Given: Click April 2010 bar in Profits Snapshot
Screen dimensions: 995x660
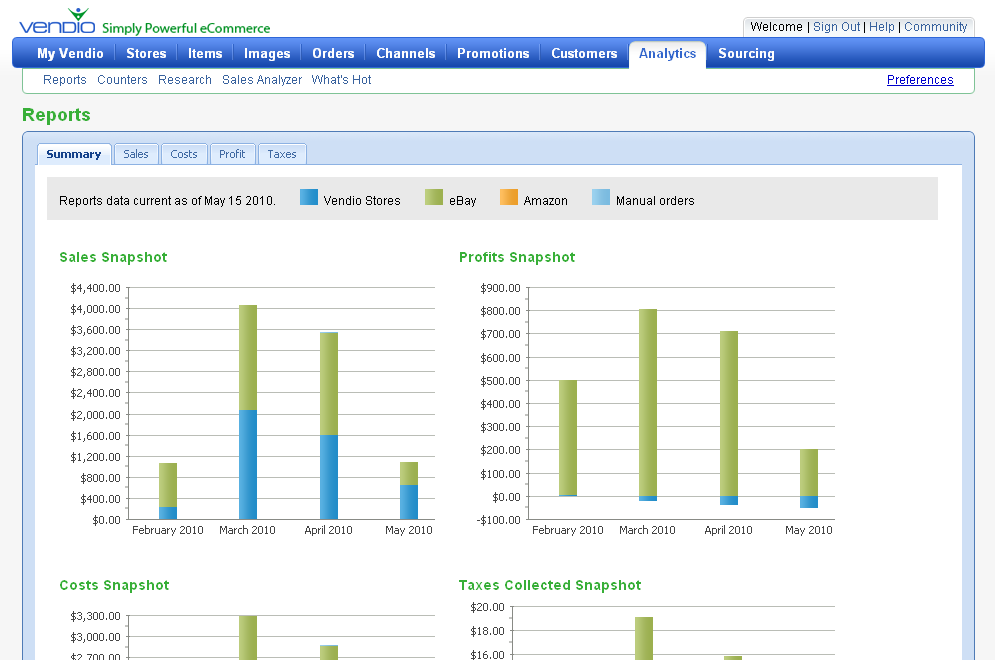Looking at the screenshot, I should click(729, 415).
